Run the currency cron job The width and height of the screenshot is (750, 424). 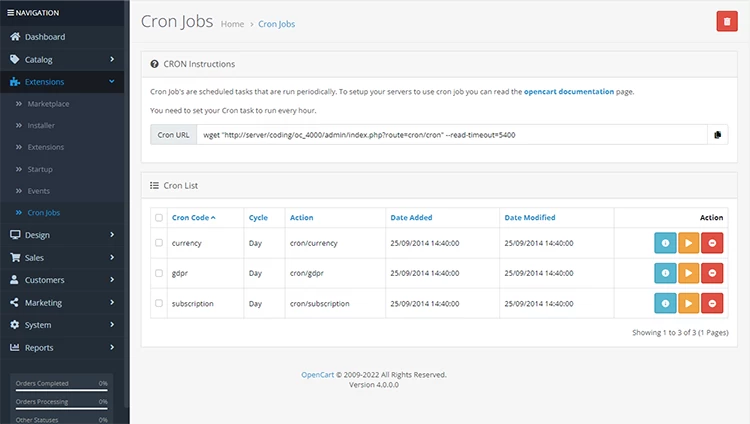click(688, 243)
